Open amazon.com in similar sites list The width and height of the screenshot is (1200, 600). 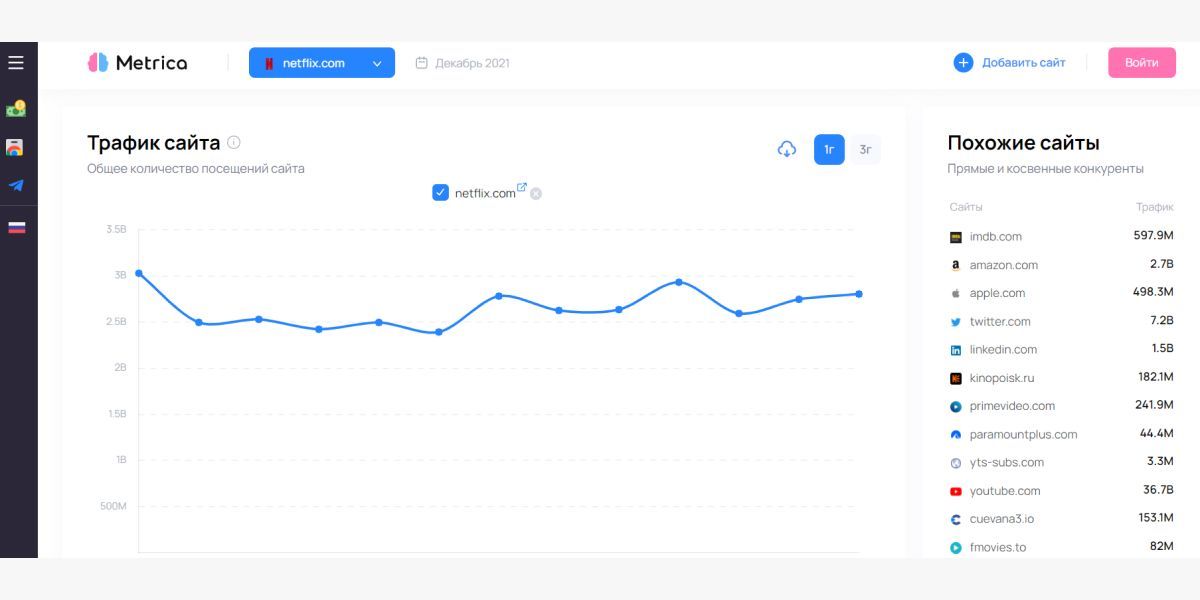click(x=1004, y=265)
